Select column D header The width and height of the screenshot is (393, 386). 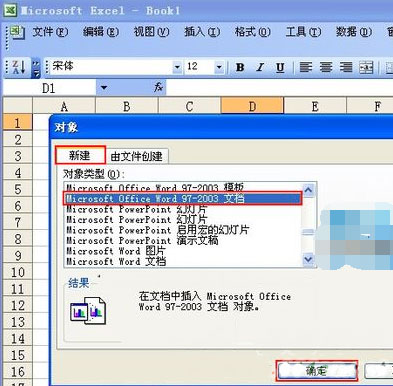click(x=252, y=106)
